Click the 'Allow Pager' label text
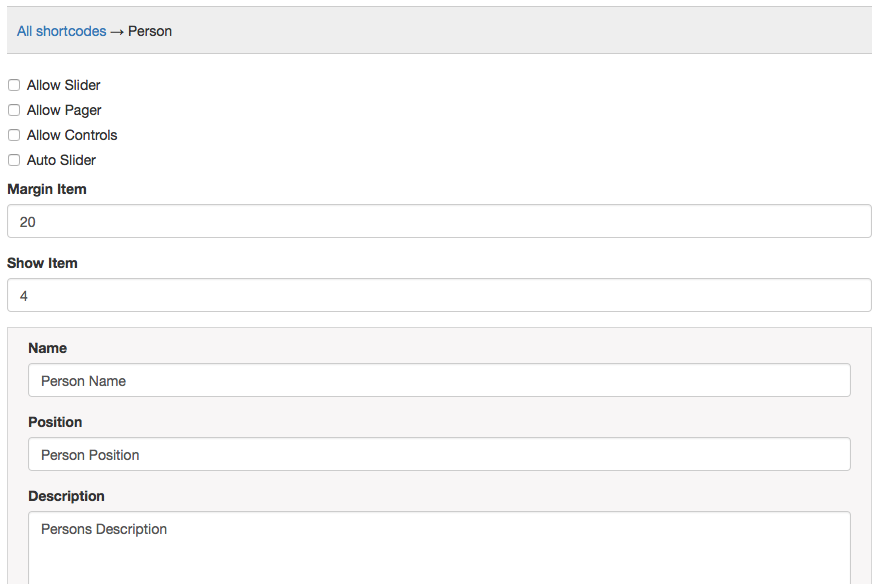Viewport: 880px width, 584px height. click(64, 110)
